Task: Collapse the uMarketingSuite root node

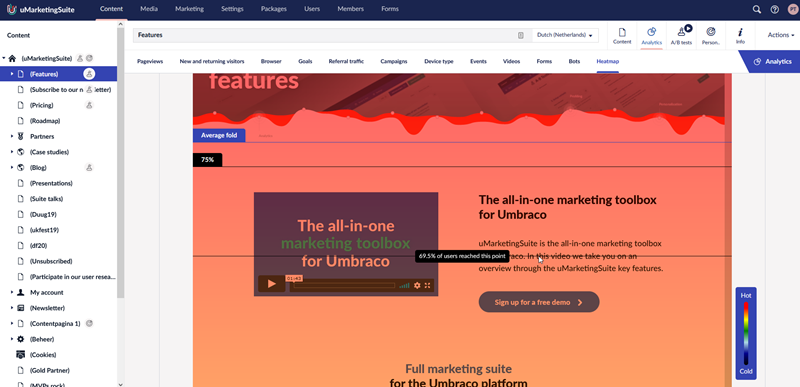Action: (x=4, y=59)
